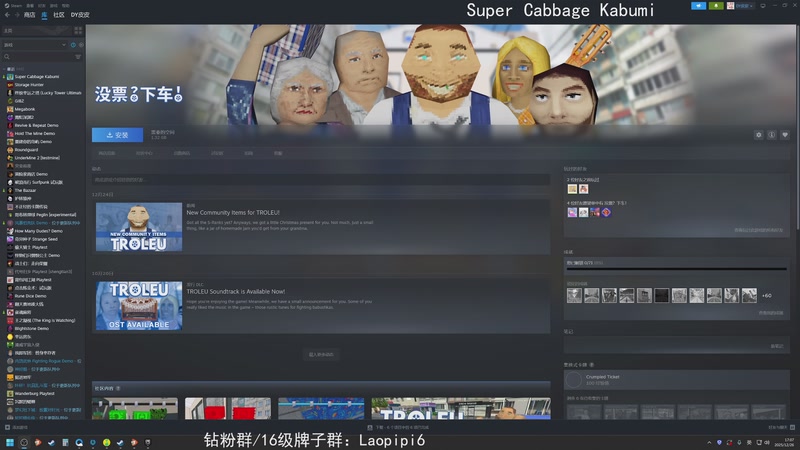Select Roundguard in the library list
800x450 pixels.
pos(26,150)
